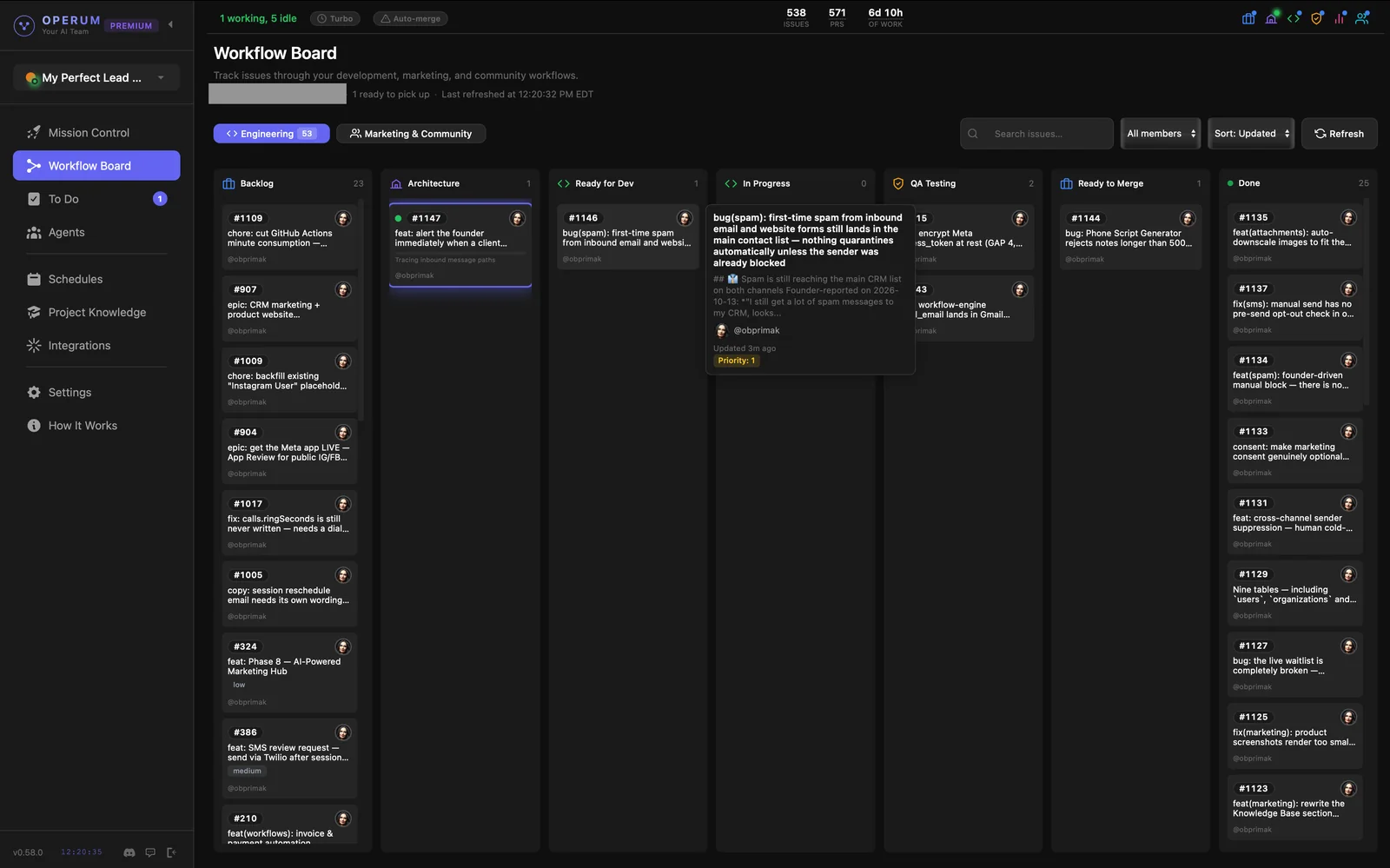The width and height of the screenshot is (1390, 868).
Task: Click the assignee avatar on card #1144
Action: click(x=1188, y=218)
